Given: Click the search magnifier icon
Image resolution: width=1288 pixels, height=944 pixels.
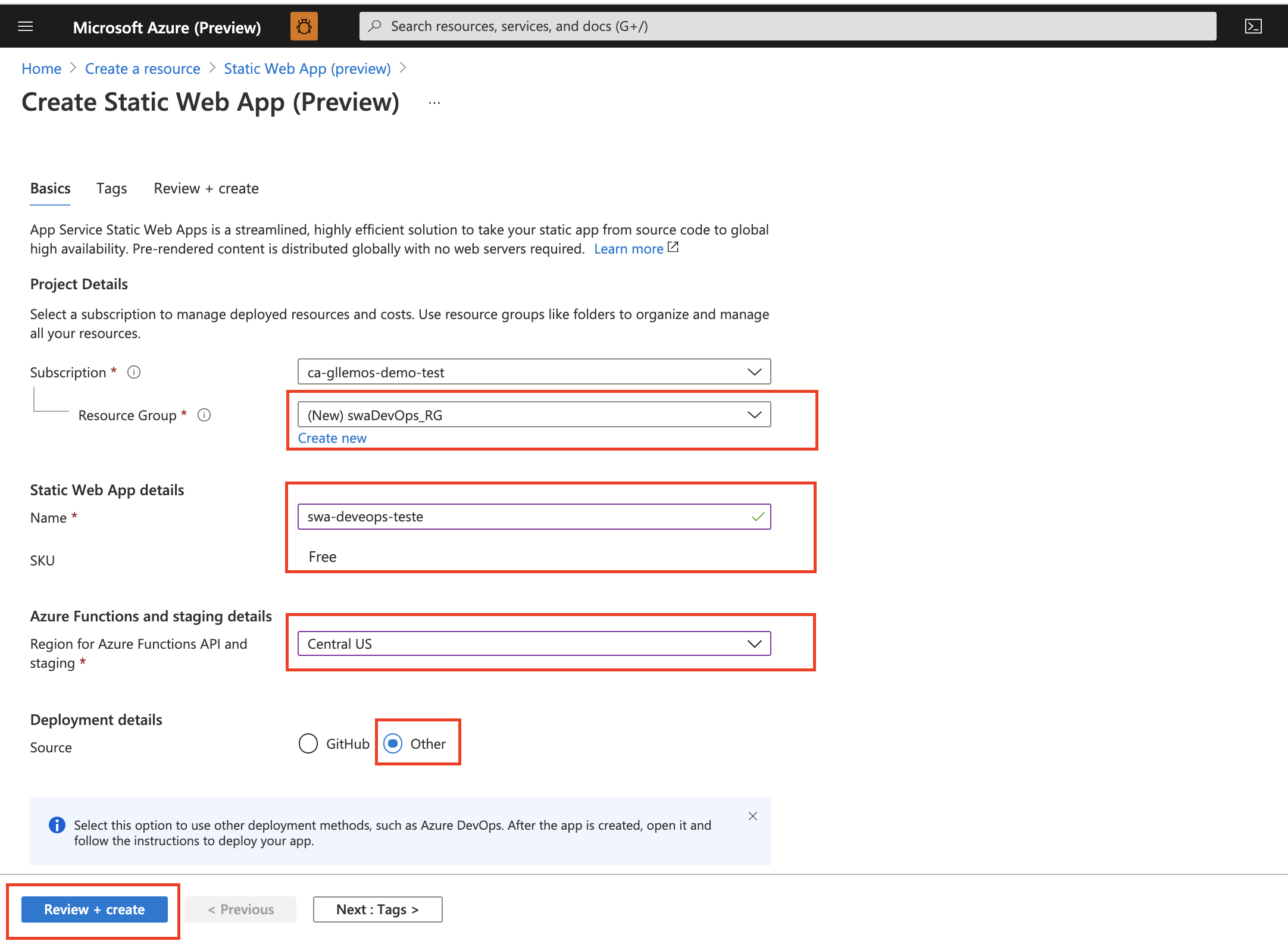Looking at the screenshot, I should 374,26.
